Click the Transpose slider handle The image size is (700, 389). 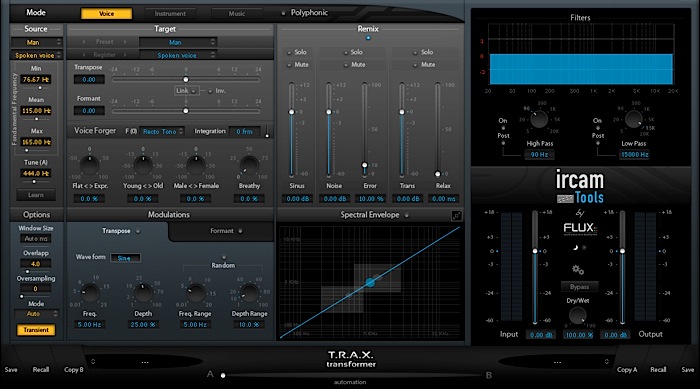tap(186, 79)
